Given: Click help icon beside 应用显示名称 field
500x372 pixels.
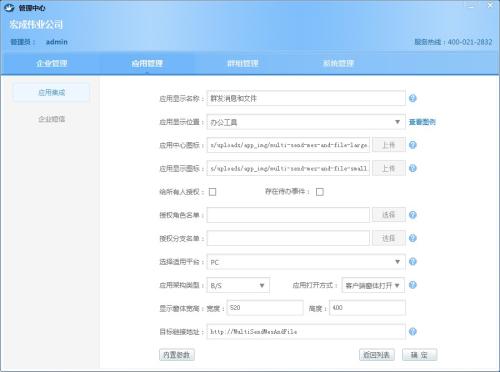Looking at the screenshot, I should click(413, 98).
